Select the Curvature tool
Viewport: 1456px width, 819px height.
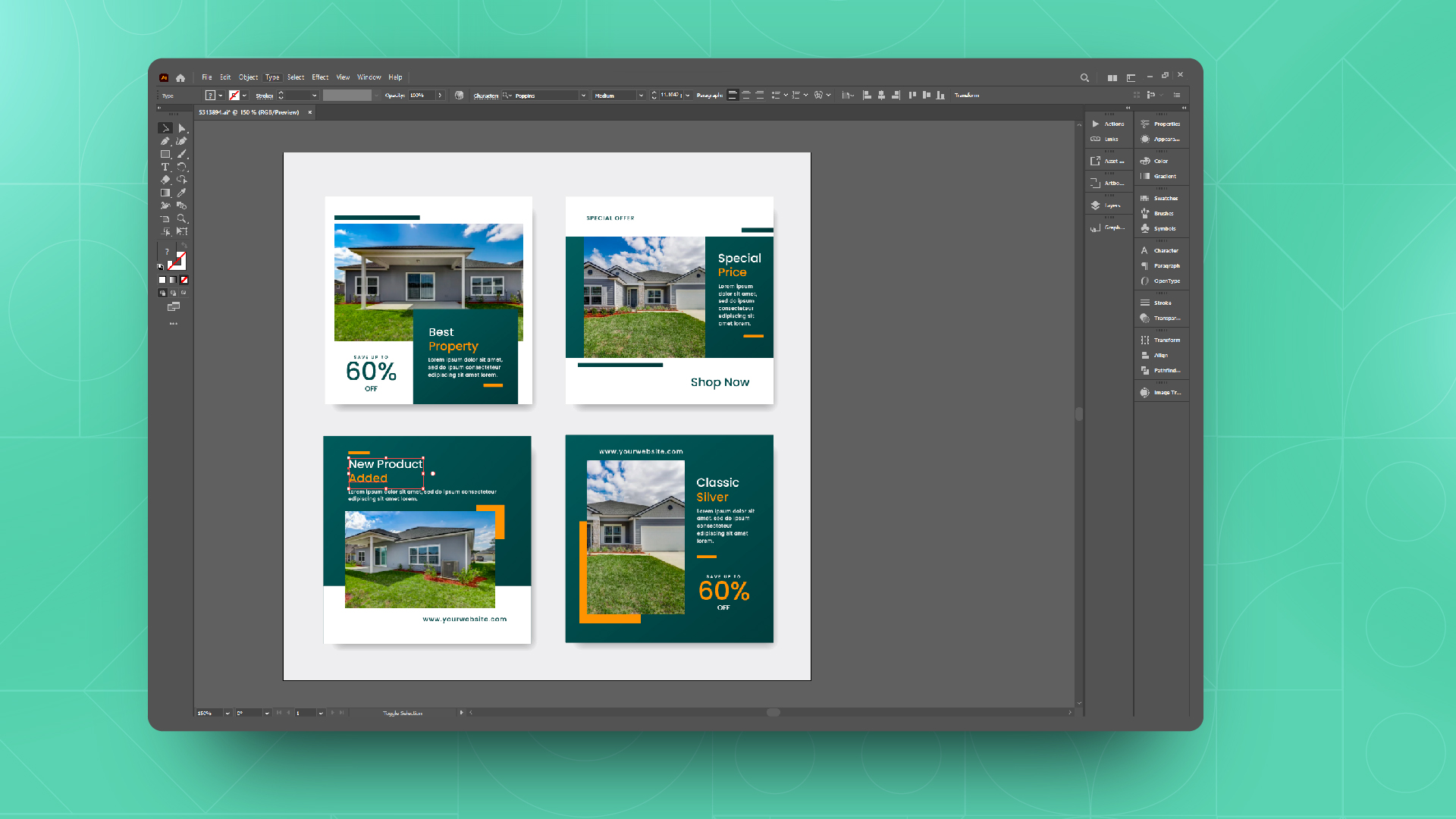pos(182,141)
